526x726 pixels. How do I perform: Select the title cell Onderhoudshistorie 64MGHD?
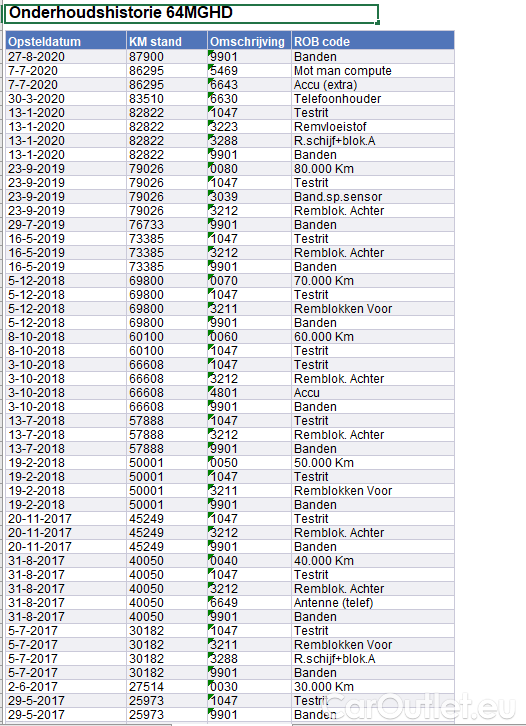pos(192,13)
